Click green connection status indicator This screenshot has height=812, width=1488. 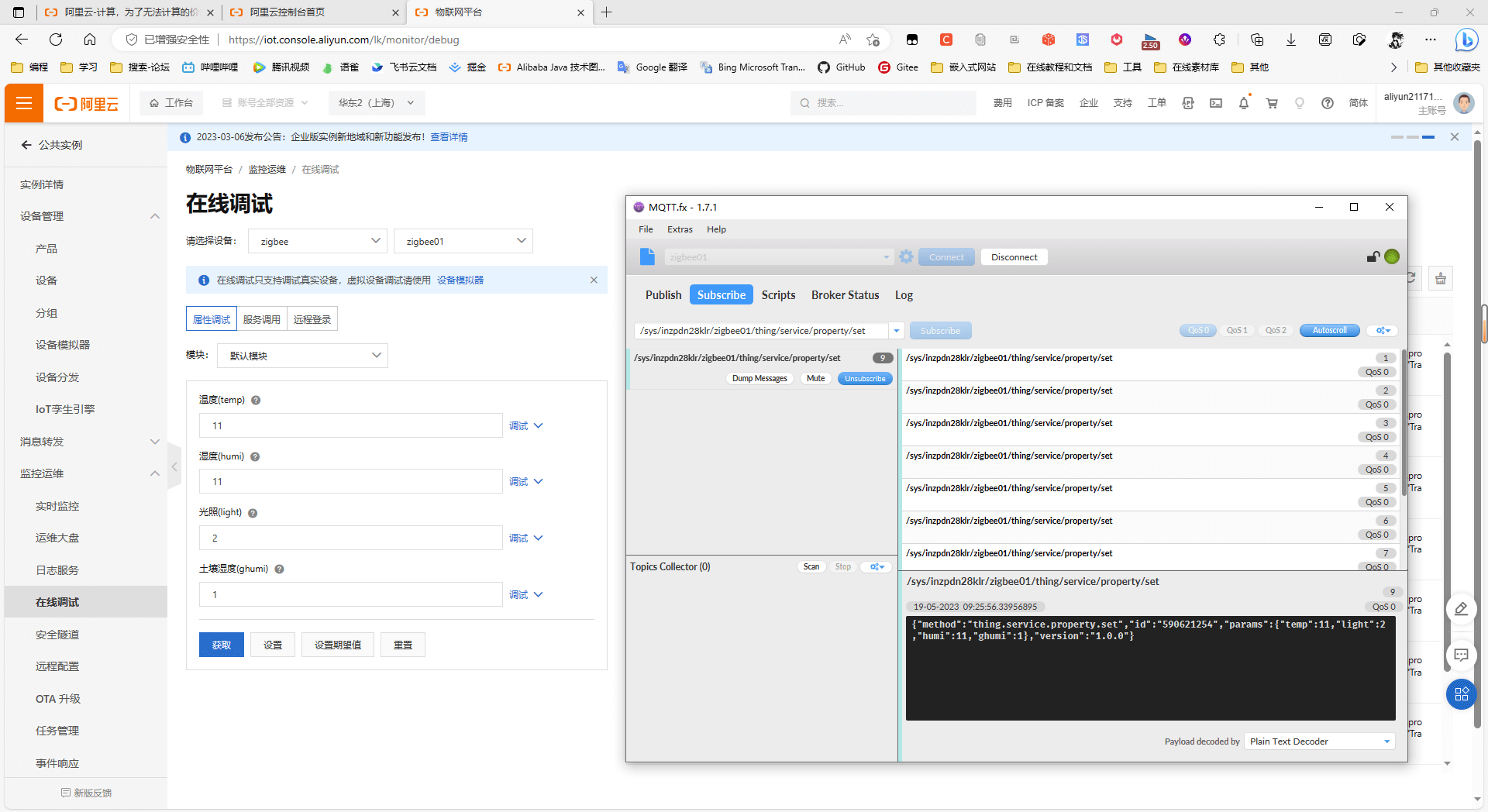tap(1392, 256)
